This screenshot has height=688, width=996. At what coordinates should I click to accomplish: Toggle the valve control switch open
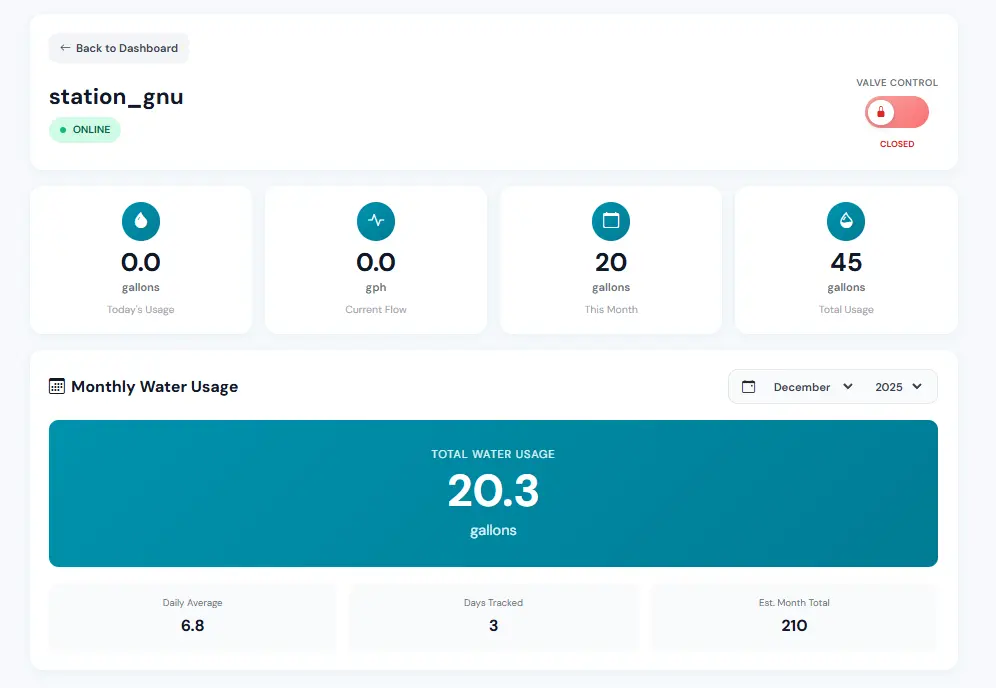point(896,111)
